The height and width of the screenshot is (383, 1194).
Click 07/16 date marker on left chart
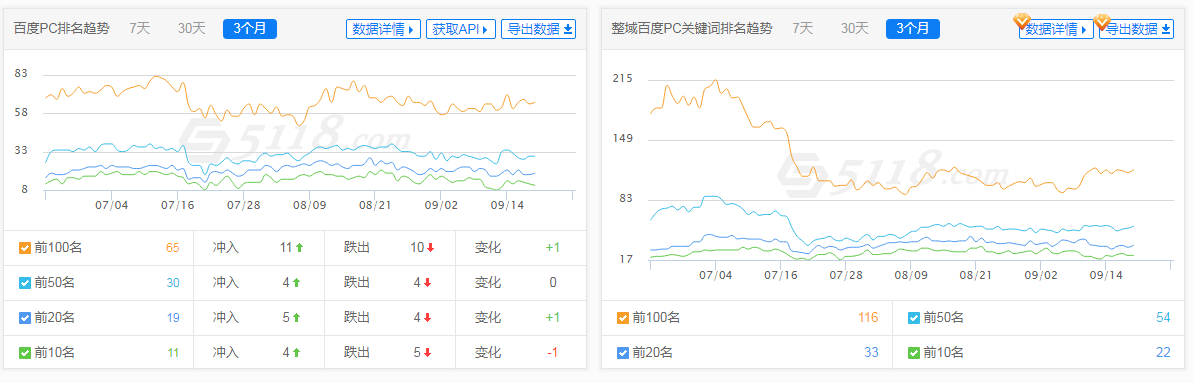pyautogui.click(x=177, y=205)
